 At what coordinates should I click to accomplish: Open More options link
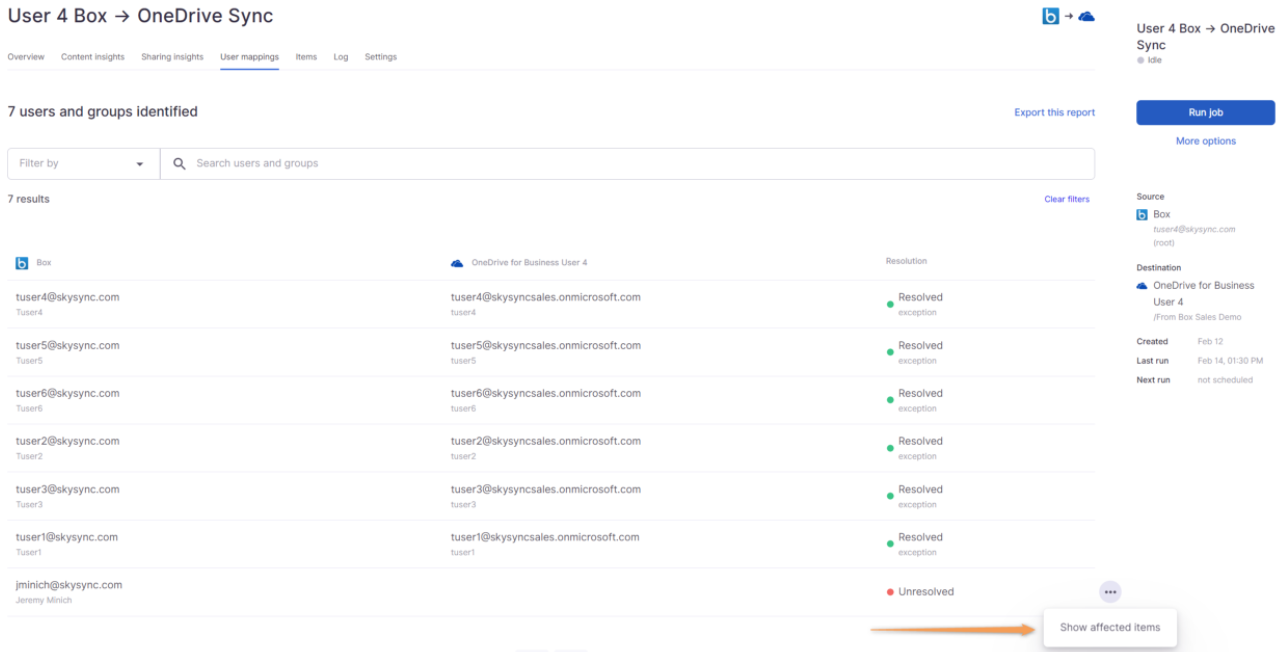coord(1205,141)
